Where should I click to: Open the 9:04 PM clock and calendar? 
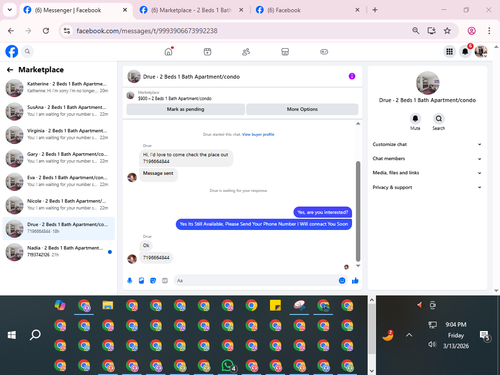(x=456, y=335)
